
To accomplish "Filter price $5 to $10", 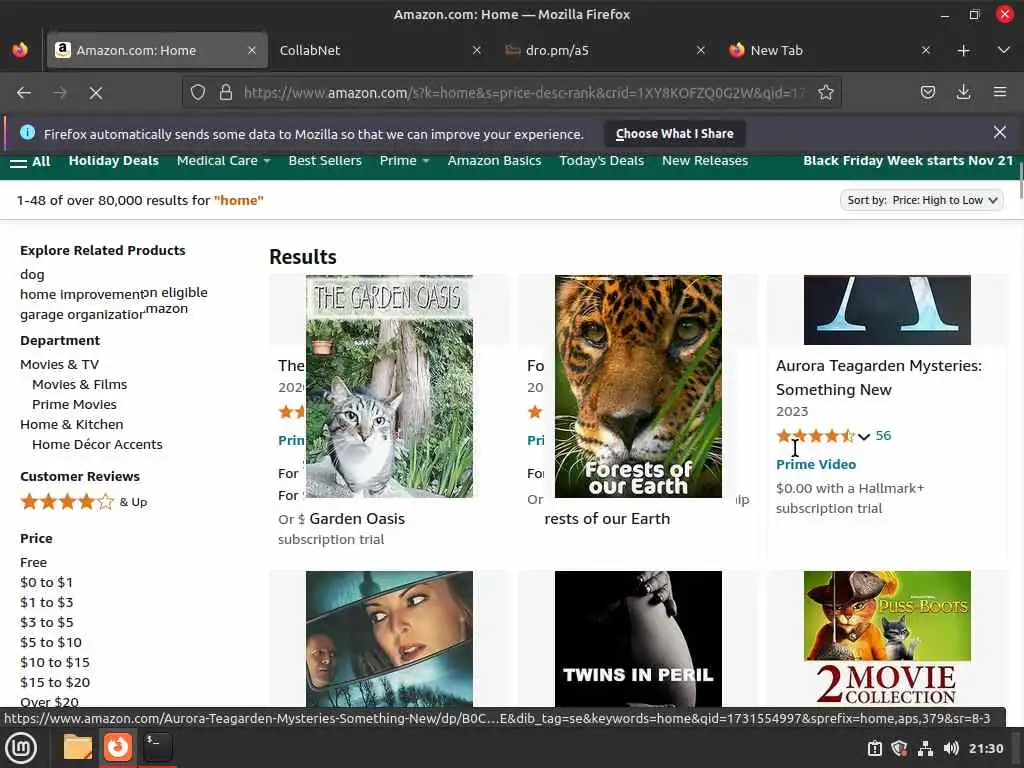I will (x=51, y=643).
